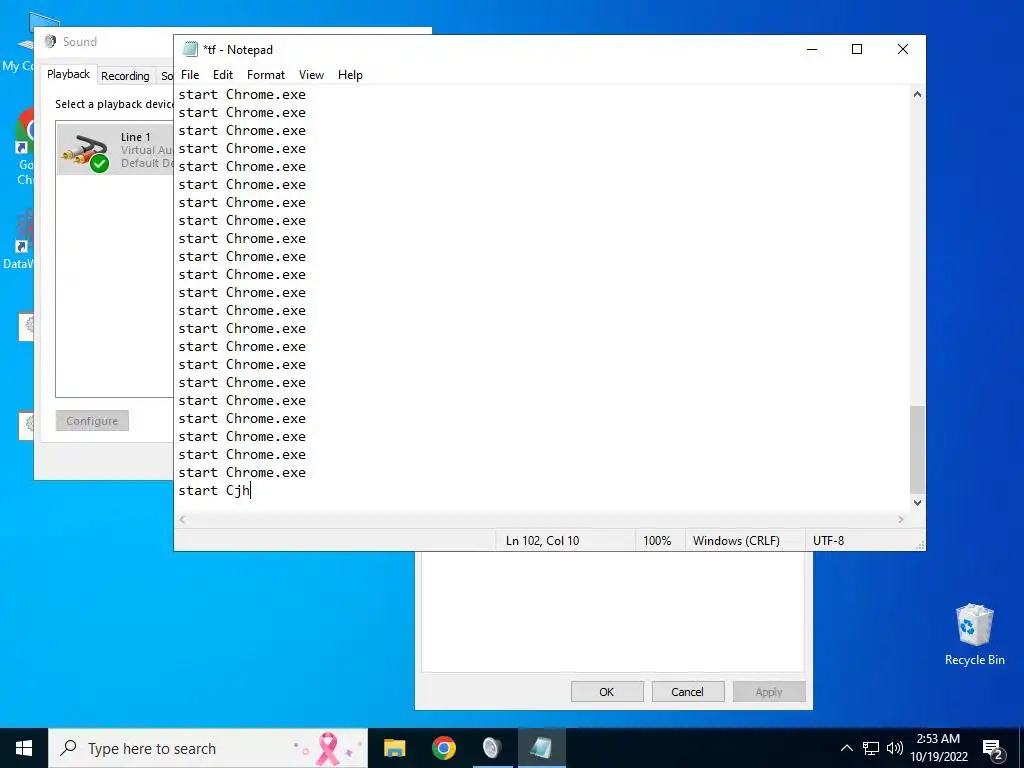
Task: Open the Help menu in Notepad
Action: pos(350,75)
